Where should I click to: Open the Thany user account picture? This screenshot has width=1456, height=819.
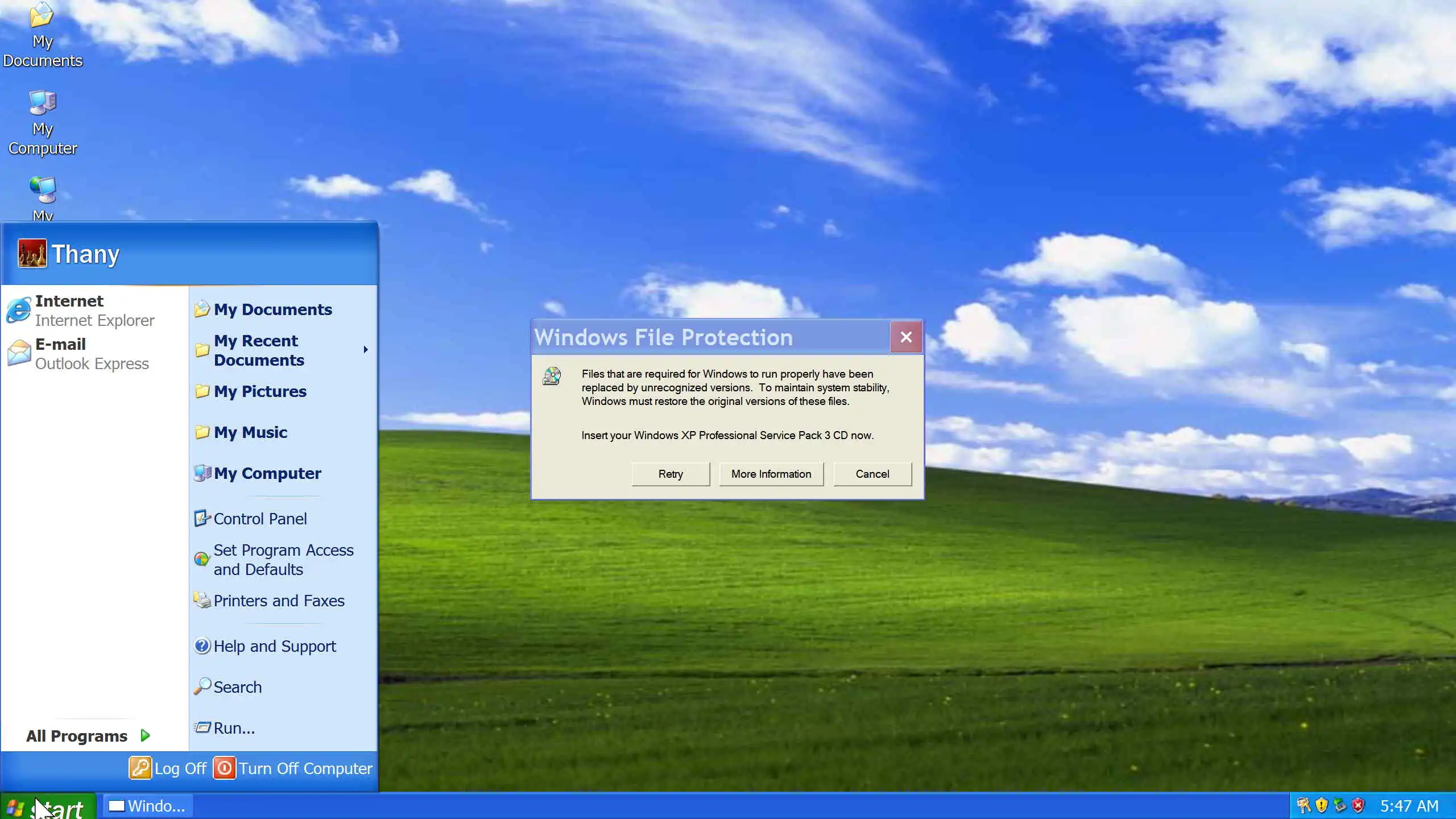32,254
